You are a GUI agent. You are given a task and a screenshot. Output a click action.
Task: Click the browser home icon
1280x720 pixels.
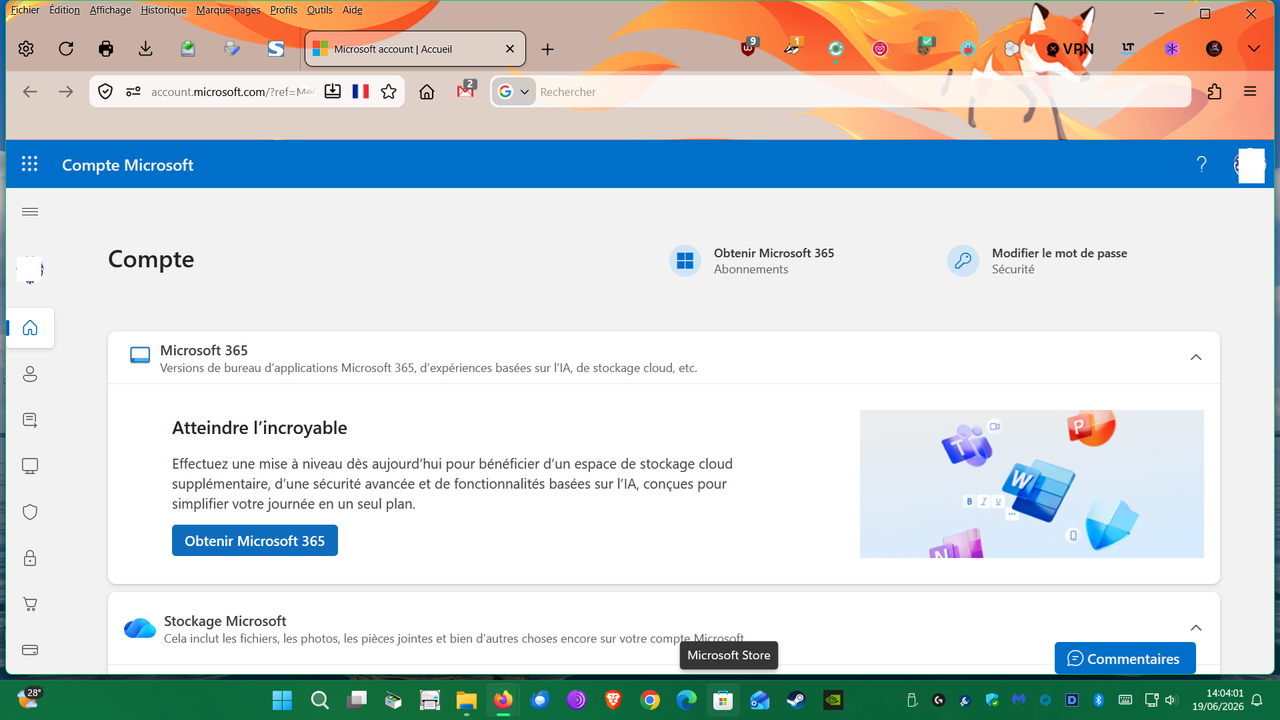click(427, 91)
